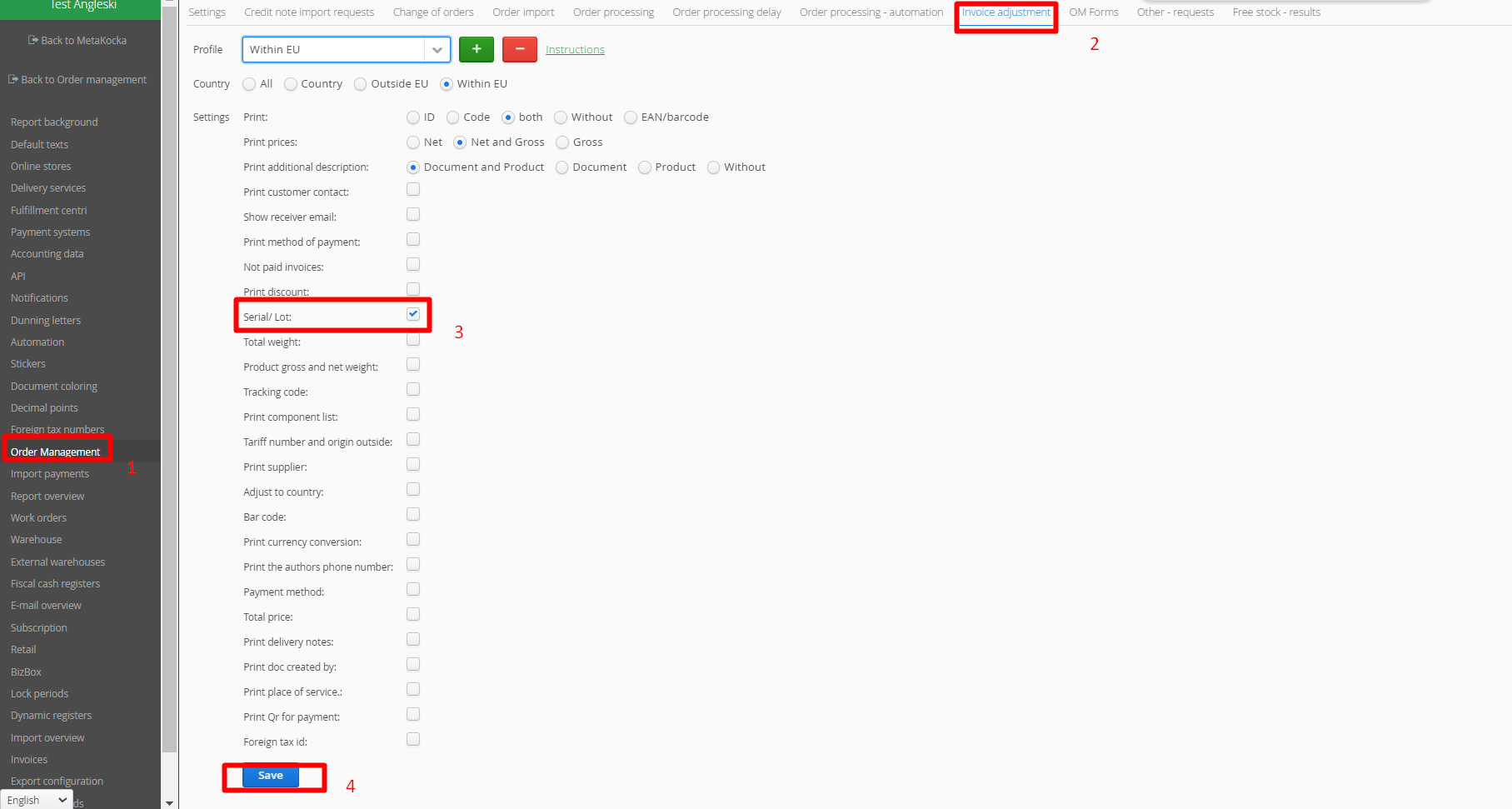Open the Credit note import requests tab
The image size is (1512, 809).
(x=309, y=12)
